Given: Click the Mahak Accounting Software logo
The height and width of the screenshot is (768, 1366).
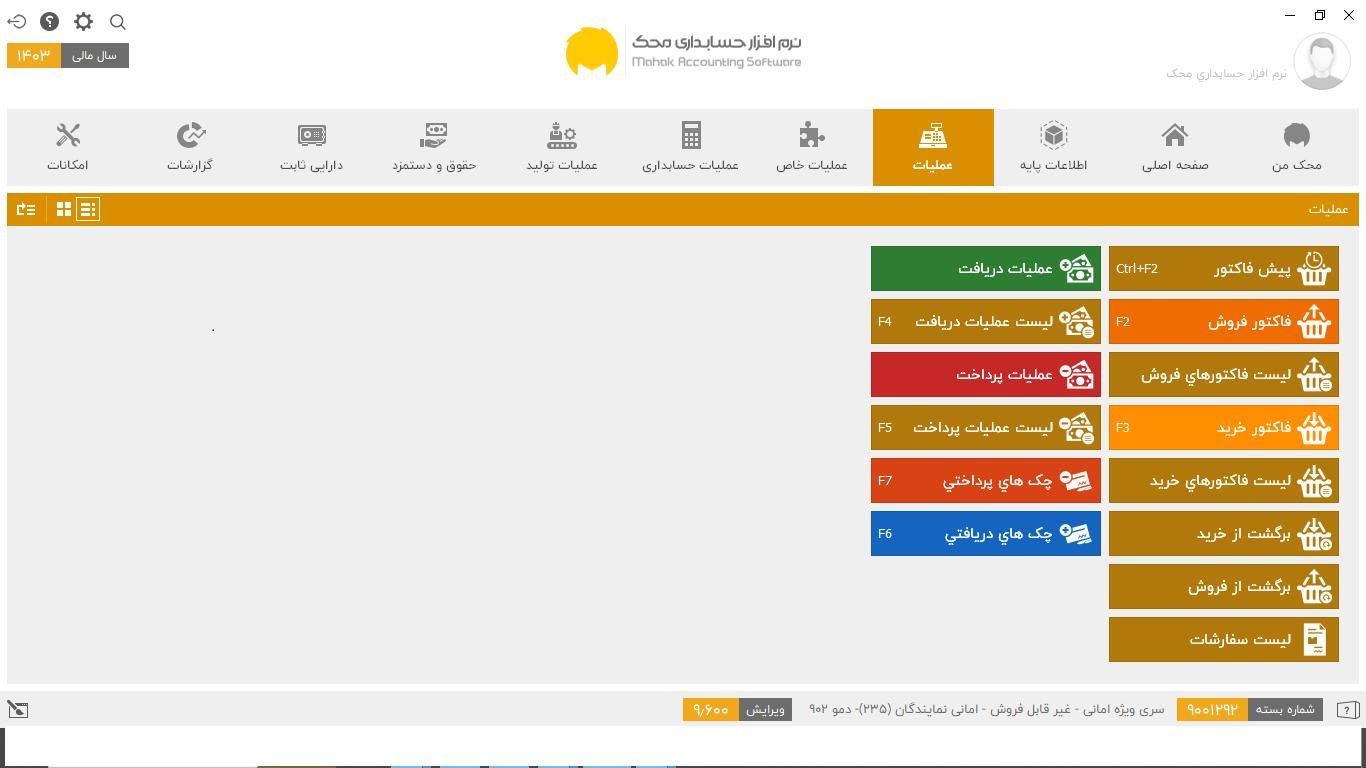Looking at the screenshot, I should [684, 52].
